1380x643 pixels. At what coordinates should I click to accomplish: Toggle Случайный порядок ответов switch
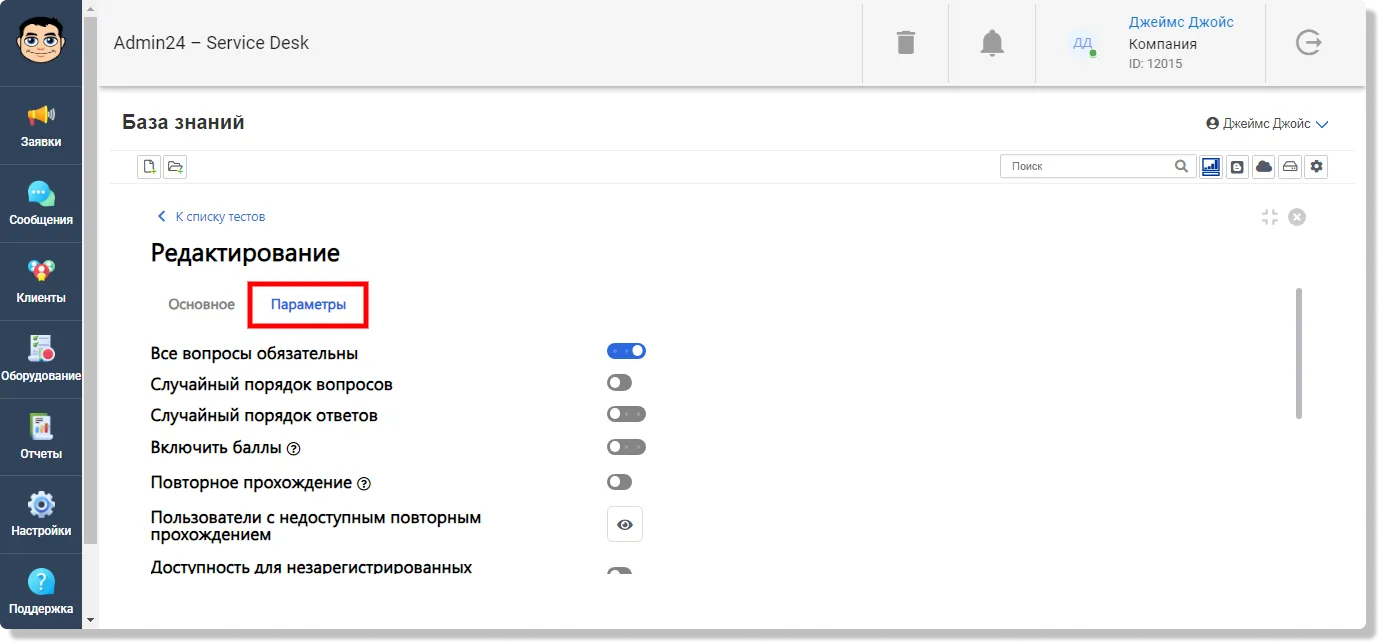(x=626, y=414)
